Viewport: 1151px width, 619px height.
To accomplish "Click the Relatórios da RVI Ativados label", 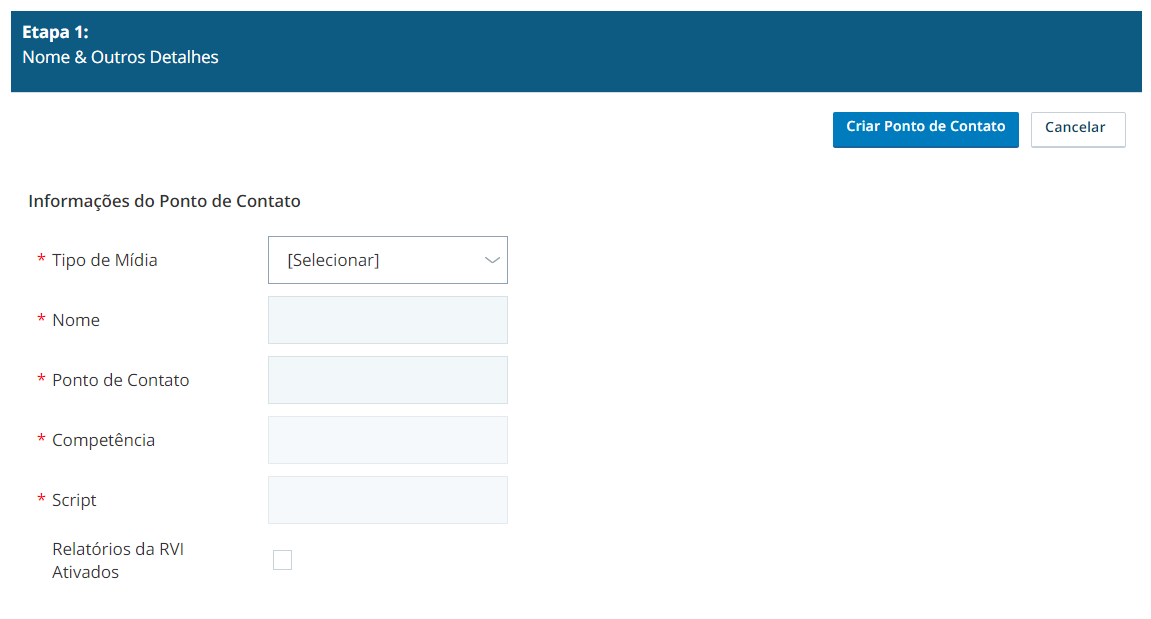I will (117, 560).
